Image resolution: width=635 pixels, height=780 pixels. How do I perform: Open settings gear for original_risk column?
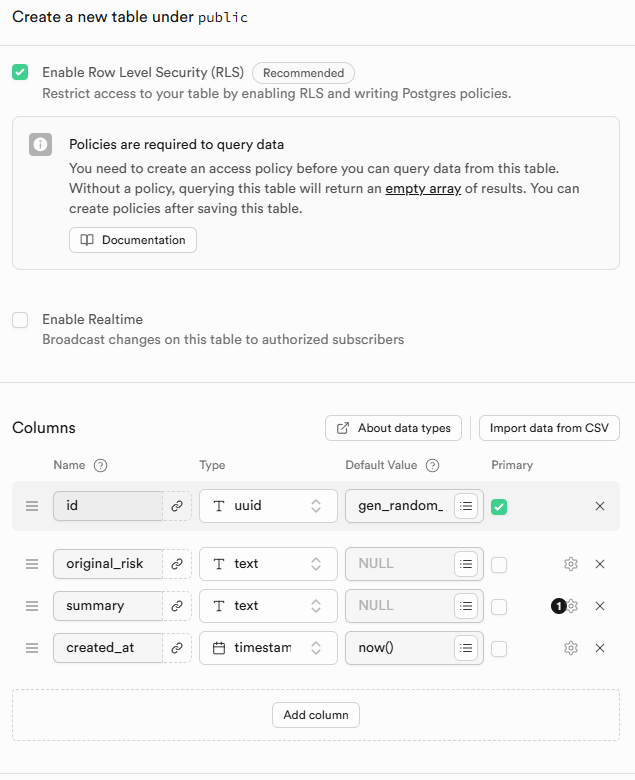coord(571,564)
